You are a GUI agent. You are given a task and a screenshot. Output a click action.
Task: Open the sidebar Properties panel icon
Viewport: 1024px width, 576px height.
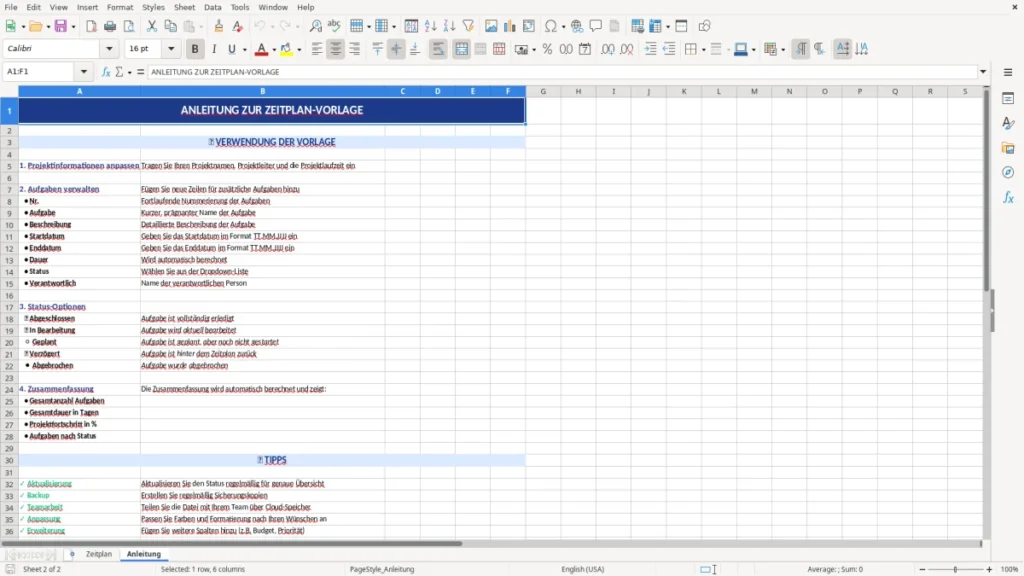[1008, 99]
